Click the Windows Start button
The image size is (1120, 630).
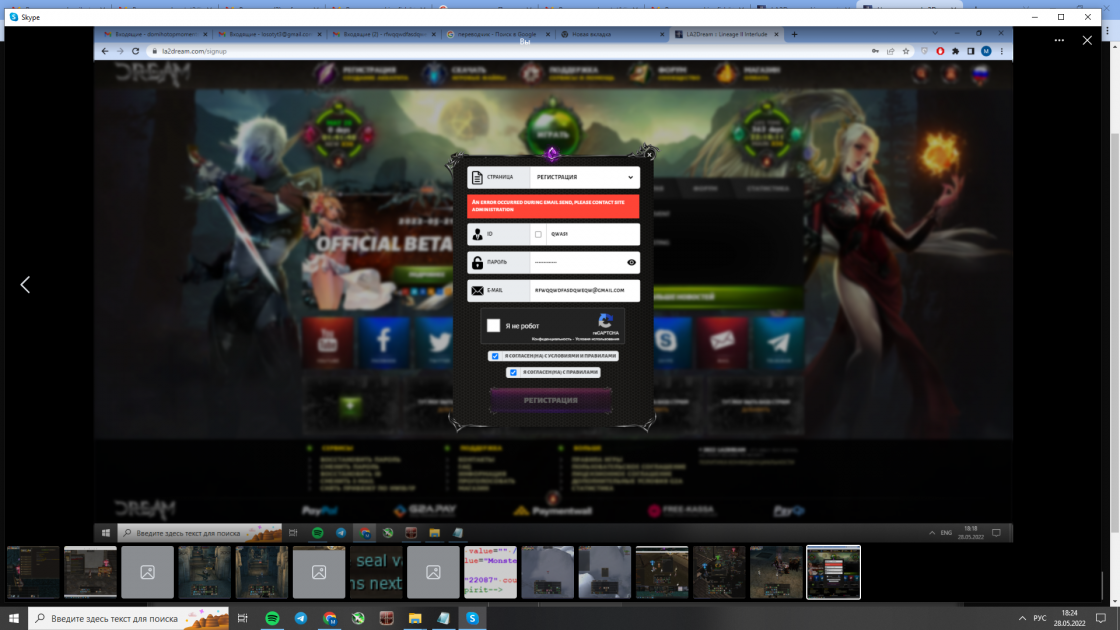click(x=14, y=619)
